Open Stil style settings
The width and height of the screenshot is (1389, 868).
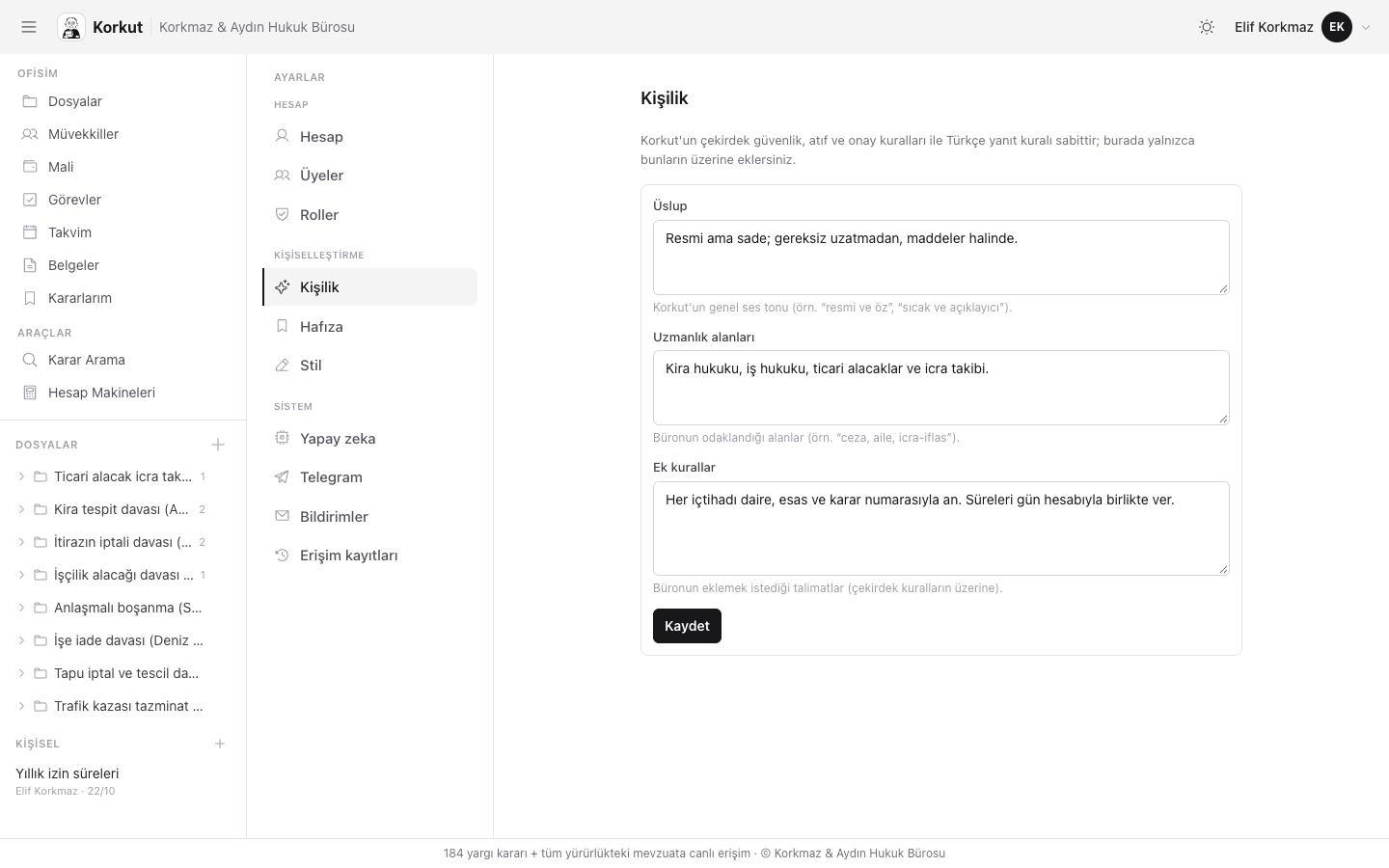pos(369,366)
